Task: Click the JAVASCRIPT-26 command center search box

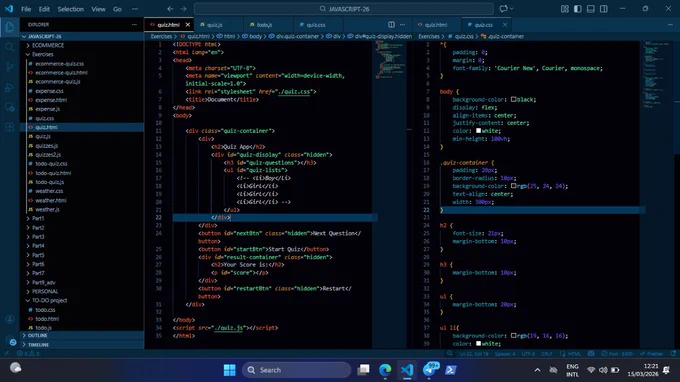Action: [x=344, y=9]
